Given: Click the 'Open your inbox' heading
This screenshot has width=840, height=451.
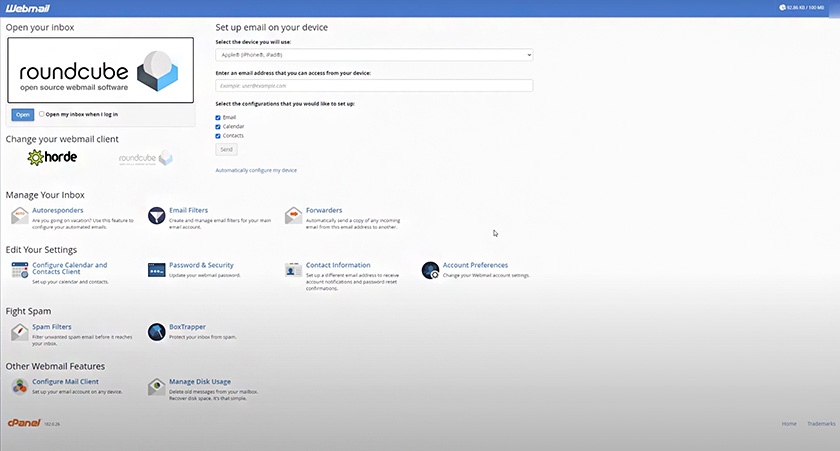Looking at the screenshot, I should point(40,27).
